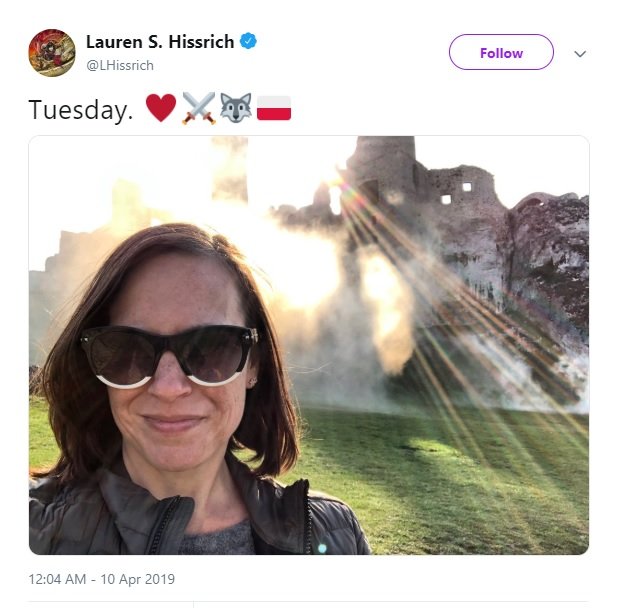Click the Poland flag emoji

(274, 108)
